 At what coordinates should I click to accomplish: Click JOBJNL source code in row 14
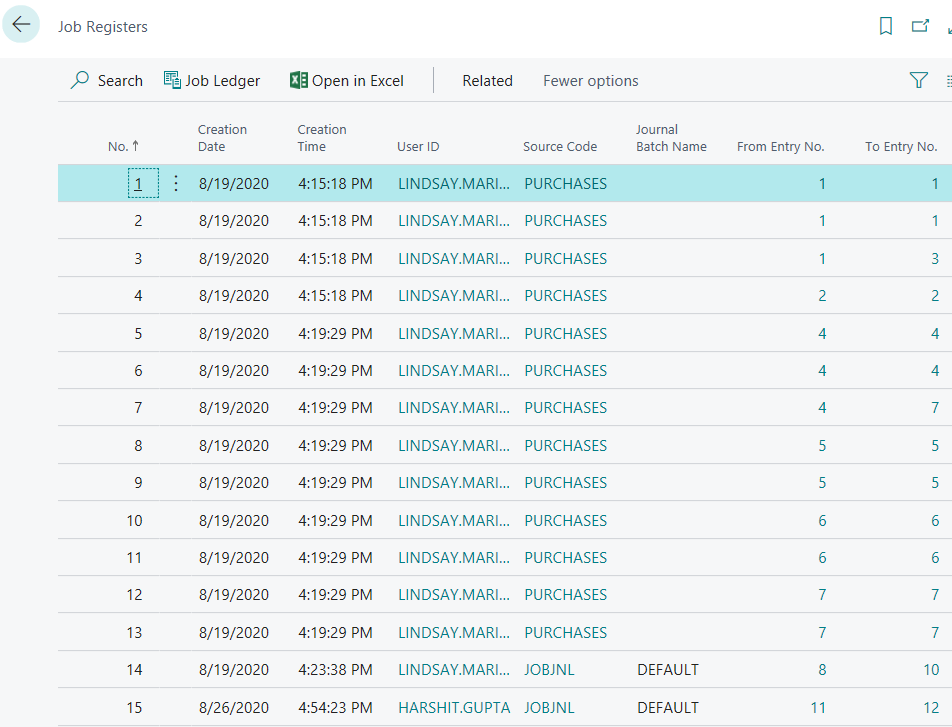551,670
